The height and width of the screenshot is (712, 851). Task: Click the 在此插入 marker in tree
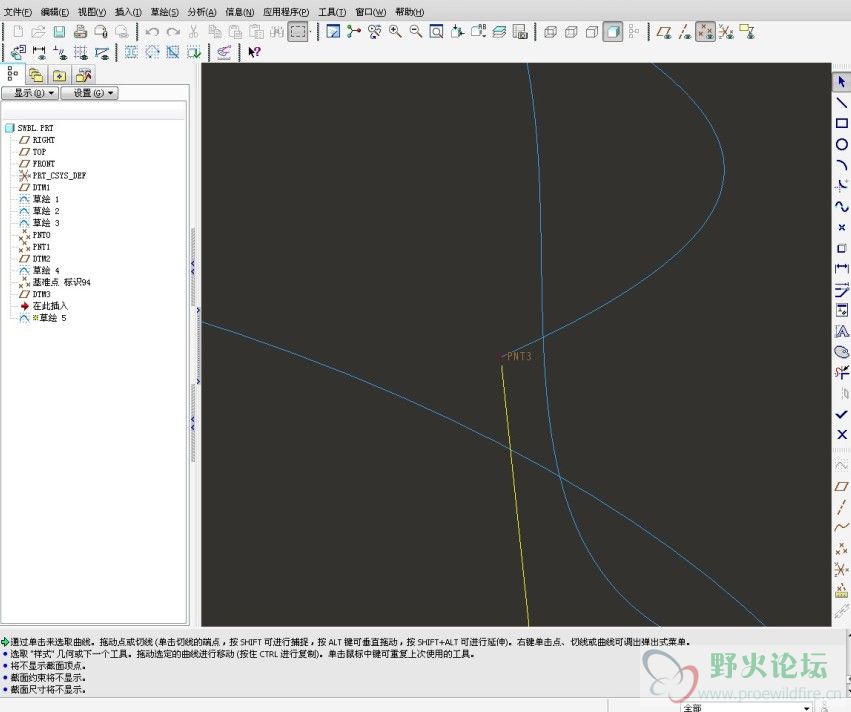pyautogui.click(x=50, y=306)
